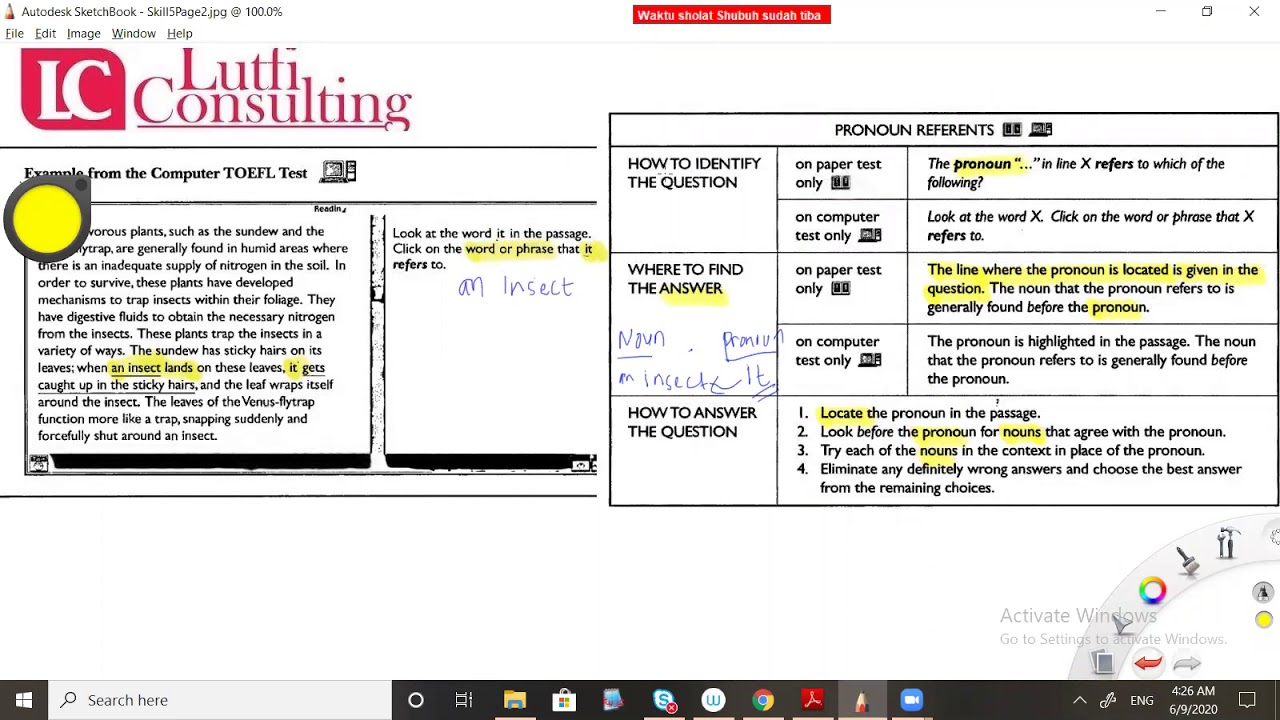Open the tools (hammer and wrench) lagoon icon
Screen dimensions: 1280x720
(1227, 543)
